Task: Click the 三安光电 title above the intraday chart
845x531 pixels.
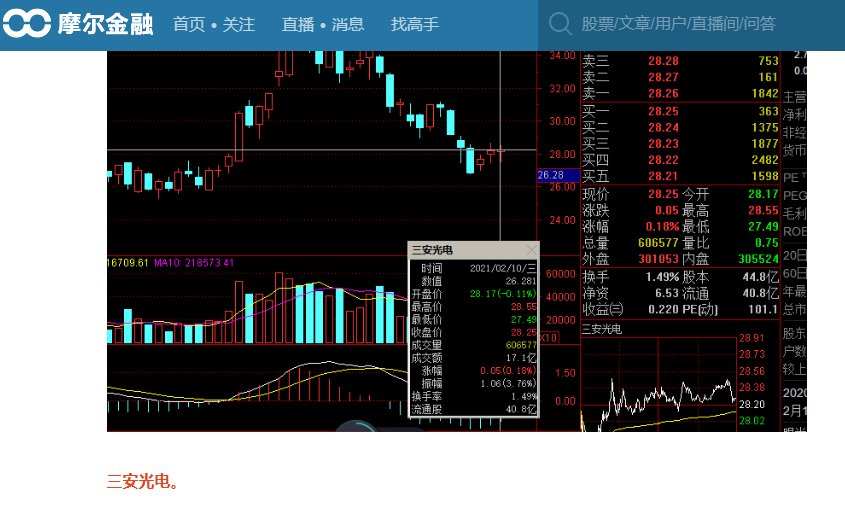Action: pyautogui.click(x=601, y=329)
